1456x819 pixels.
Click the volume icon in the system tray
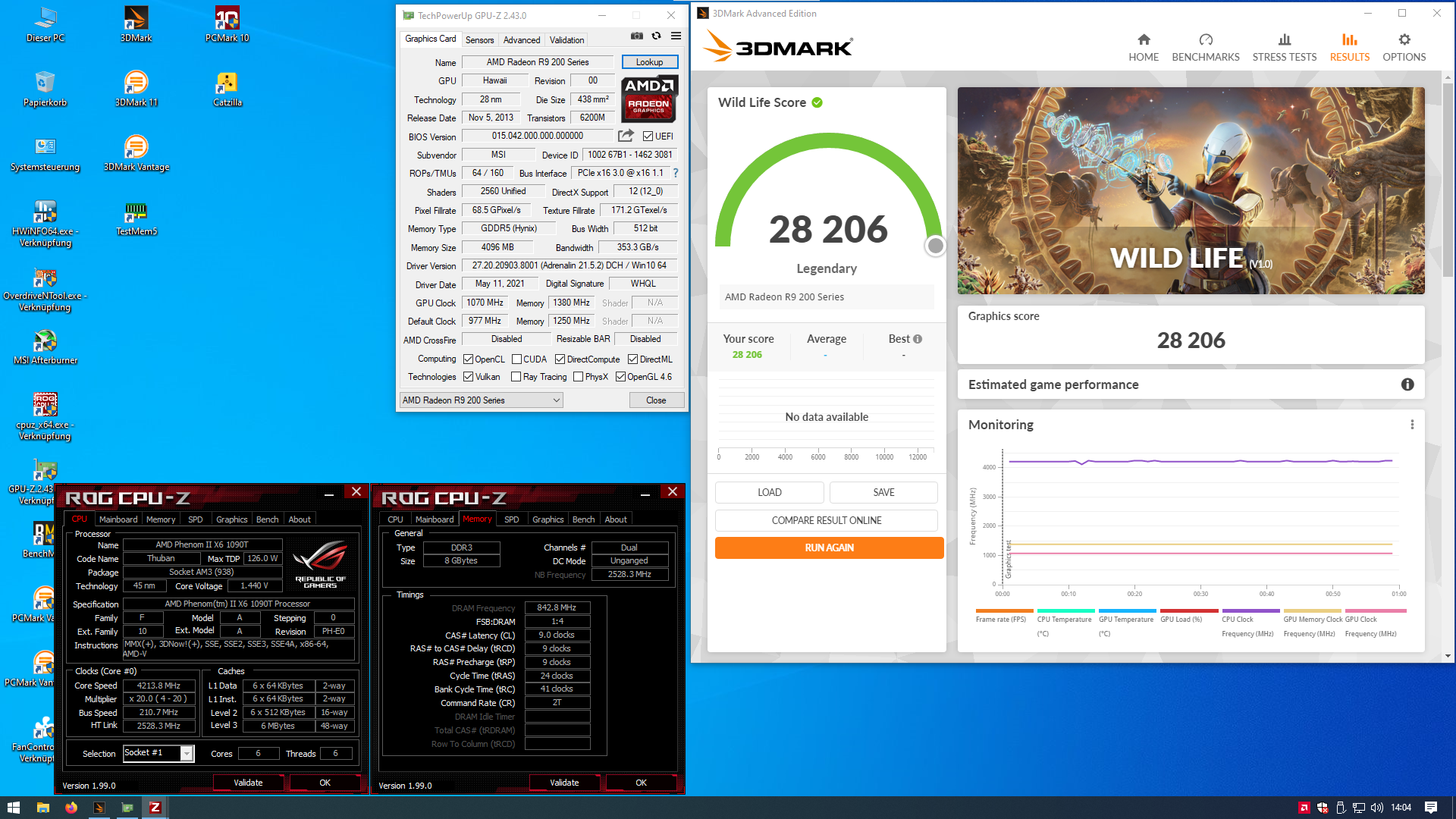click(1376, 808)
